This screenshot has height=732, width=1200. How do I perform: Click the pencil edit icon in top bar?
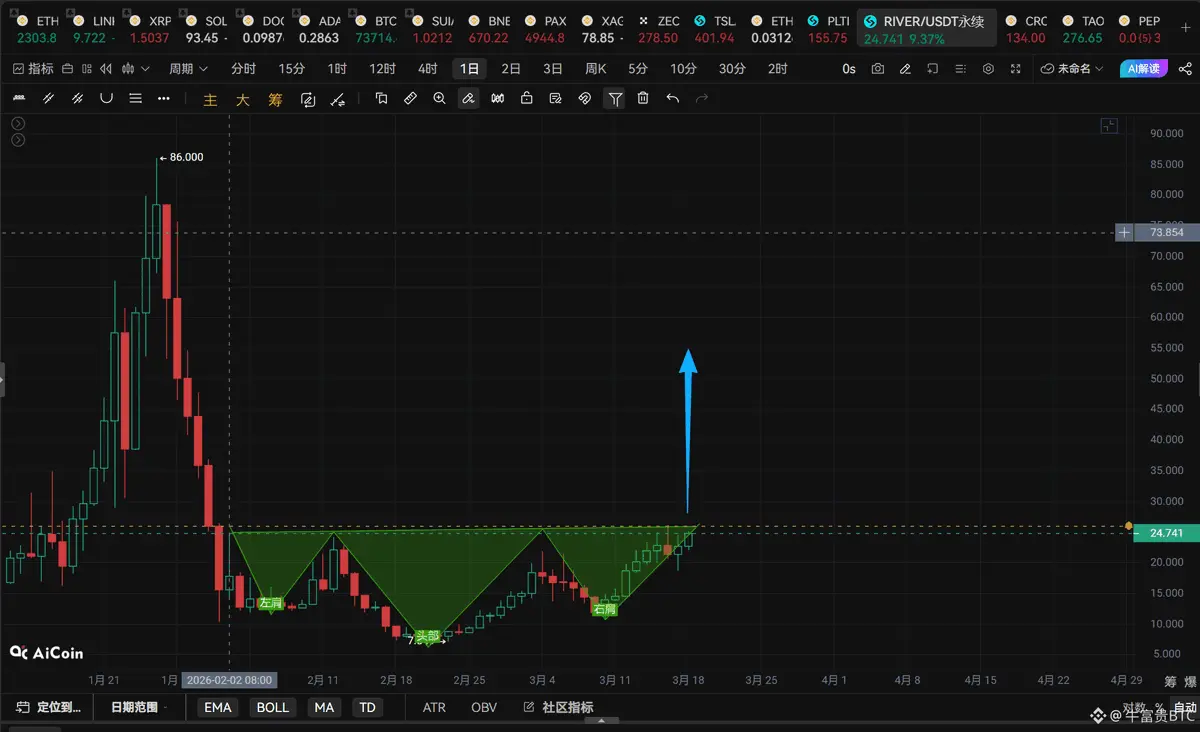click(905, 69)
